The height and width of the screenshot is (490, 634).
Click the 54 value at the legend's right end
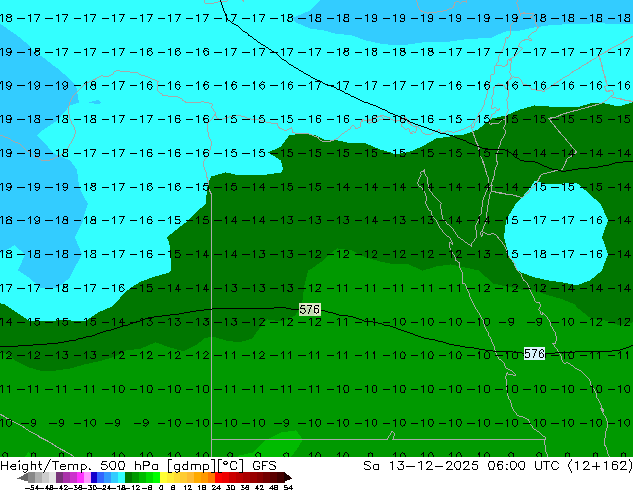[x=288, y=487]
